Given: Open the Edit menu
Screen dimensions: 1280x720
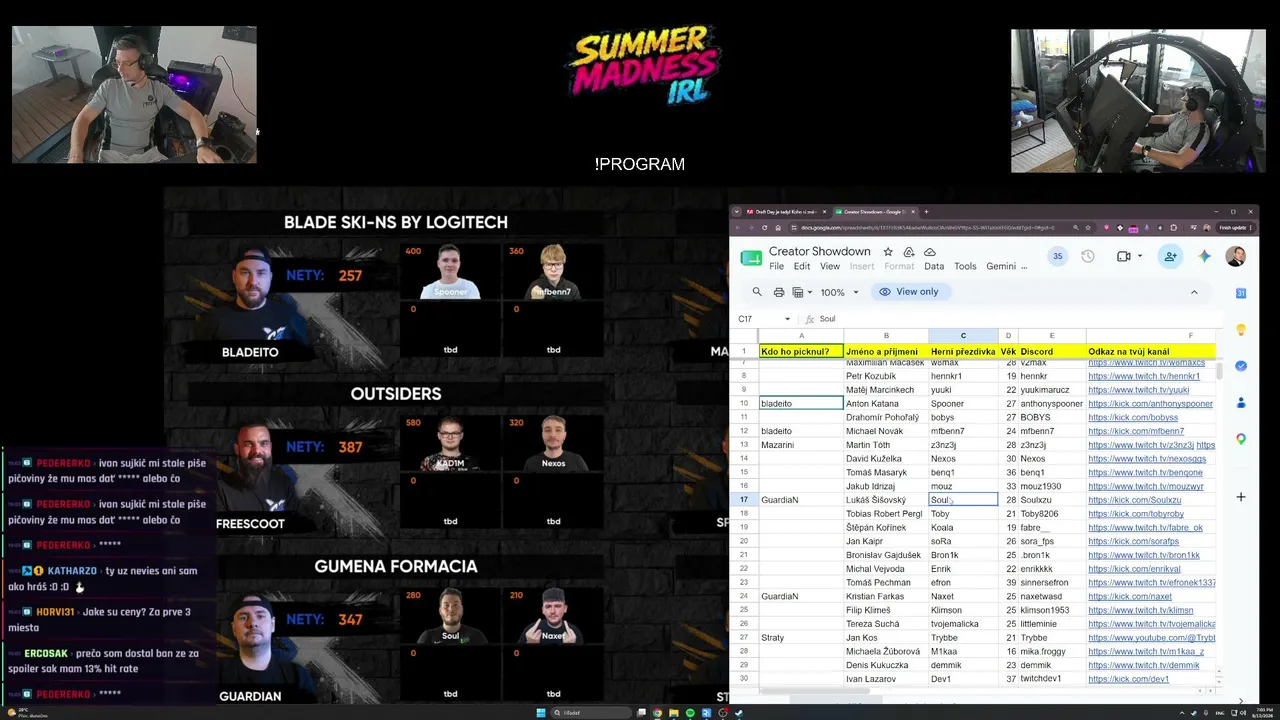Looking at the screenshot, I should (x=802, y=267).
